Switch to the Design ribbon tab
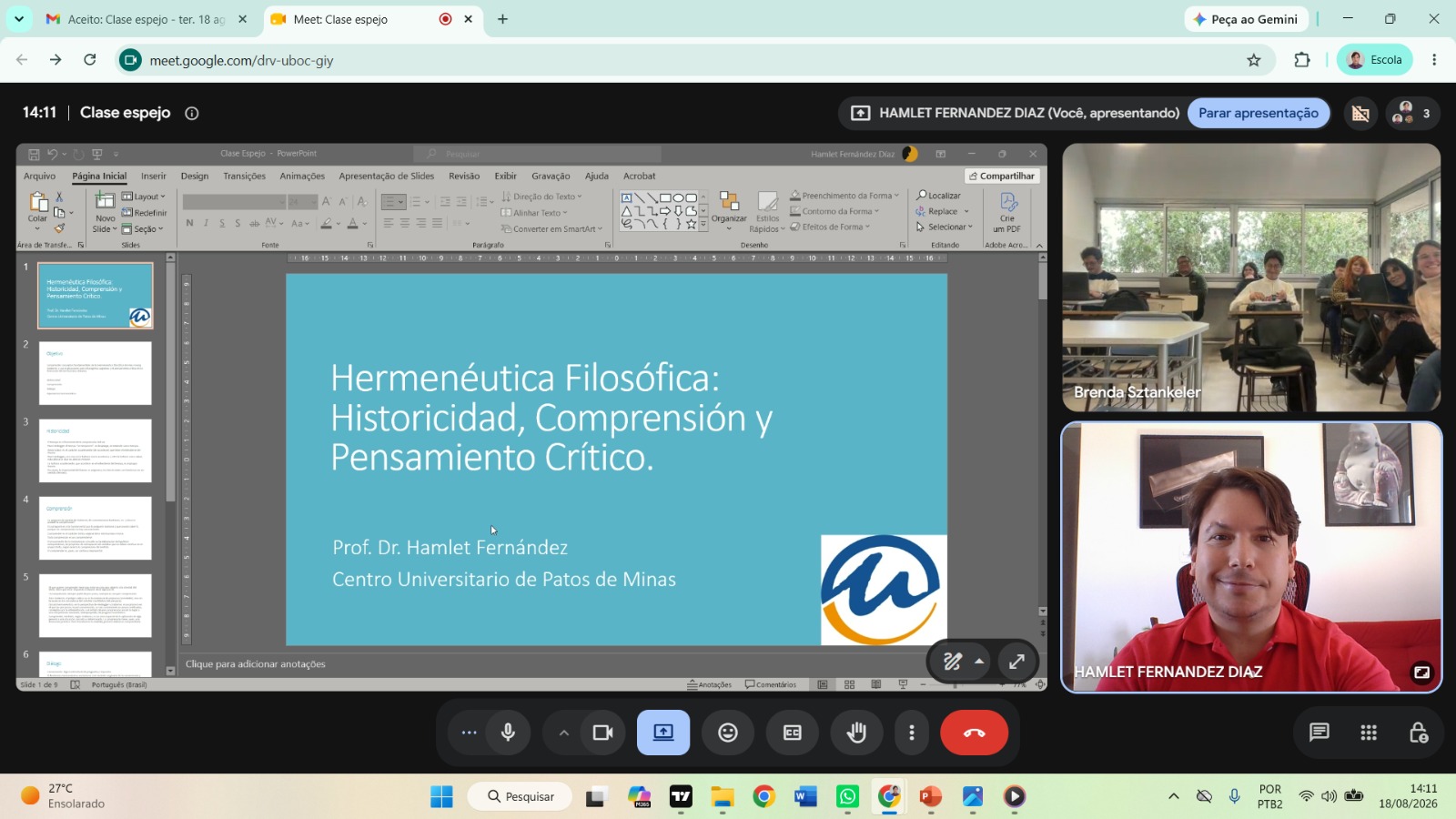Screen dimensions: 1456x819 coord(195,177)
